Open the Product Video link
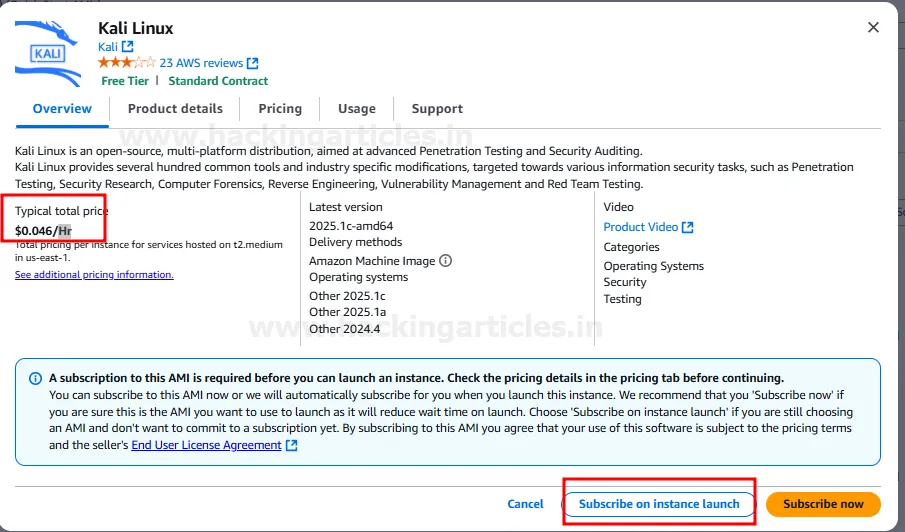The height and width of the screenshot is (532, 905). tap(640, 227)
